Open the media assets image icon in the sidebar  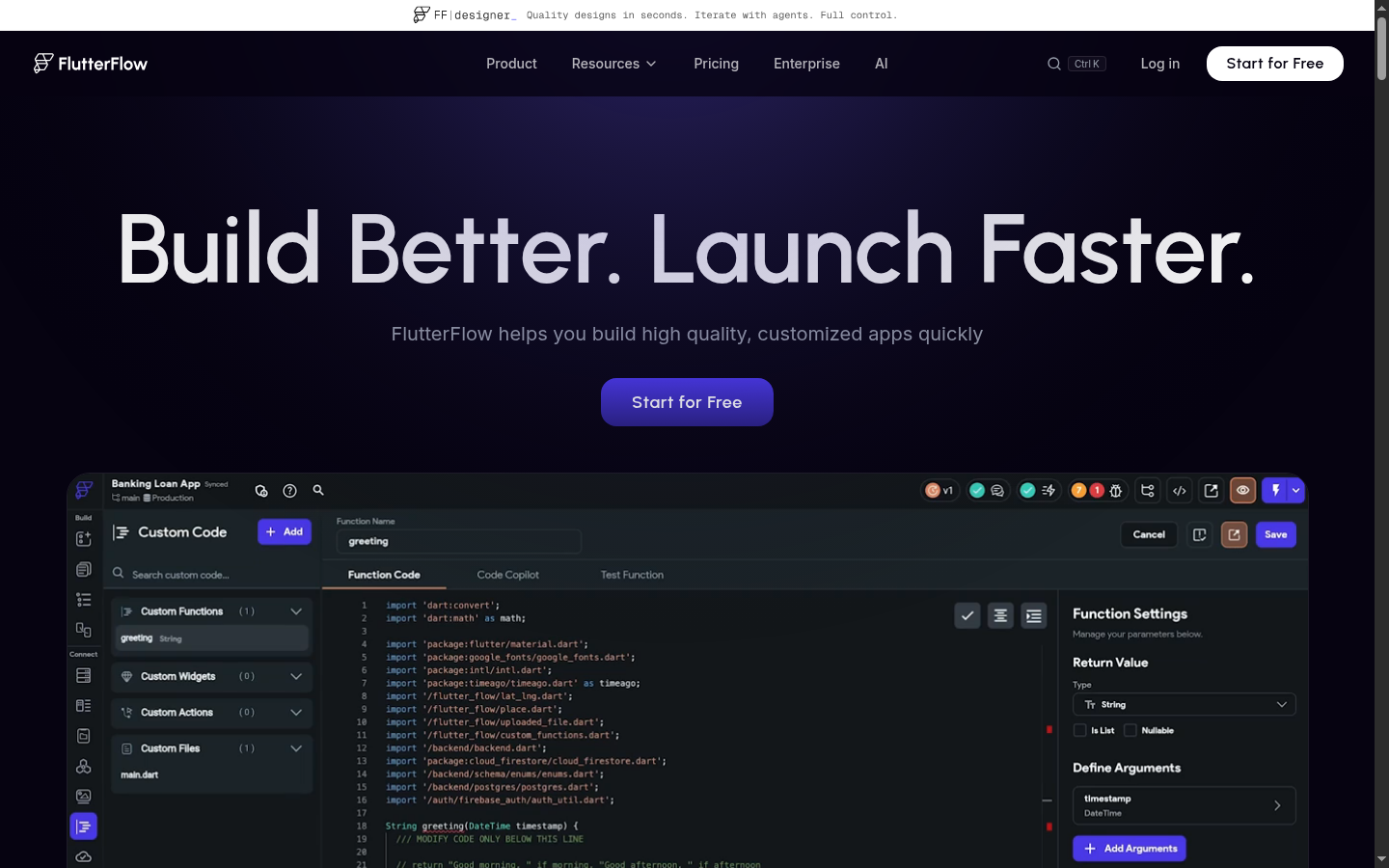84,797
